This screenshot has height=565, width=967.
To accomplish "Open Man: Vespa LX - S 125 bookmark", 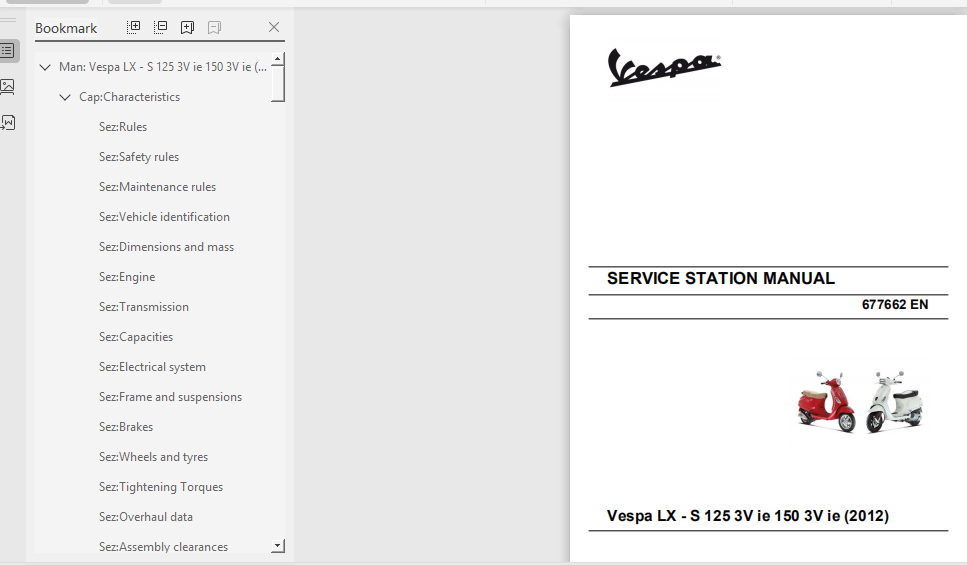I will [x=163, y=67].
